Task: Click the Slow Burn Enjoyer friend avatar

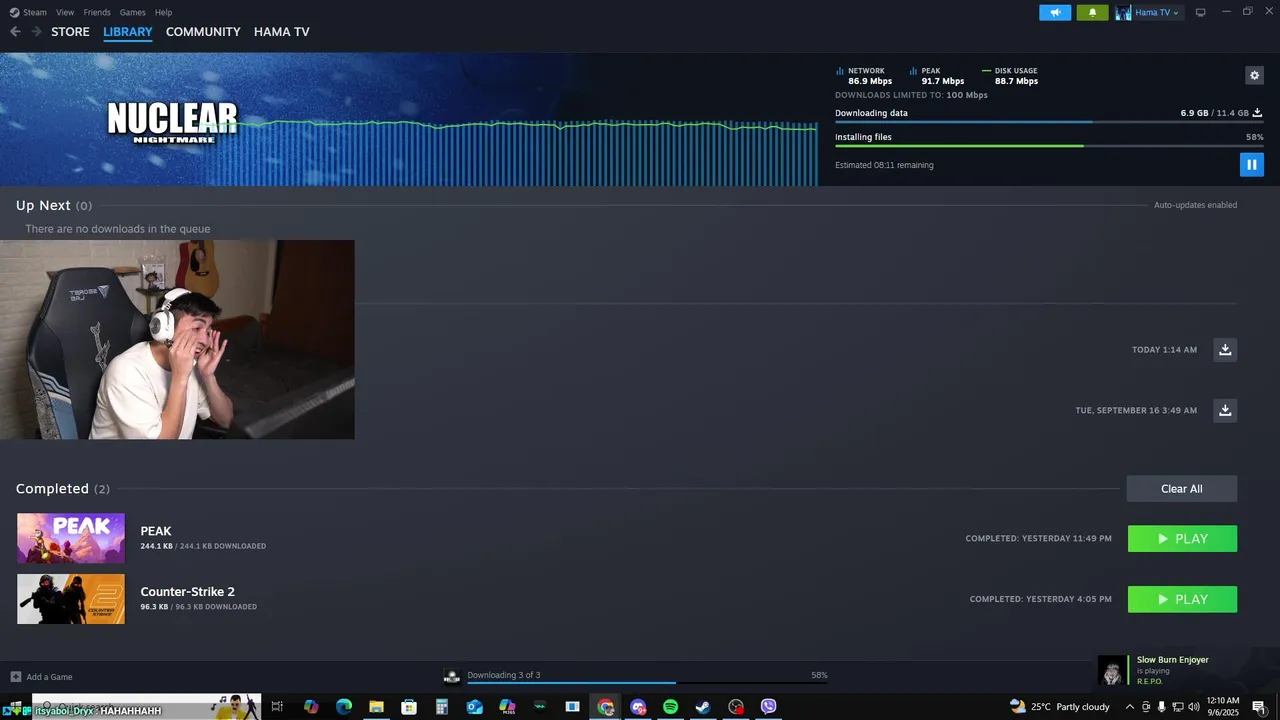Action: (1112, 670)
